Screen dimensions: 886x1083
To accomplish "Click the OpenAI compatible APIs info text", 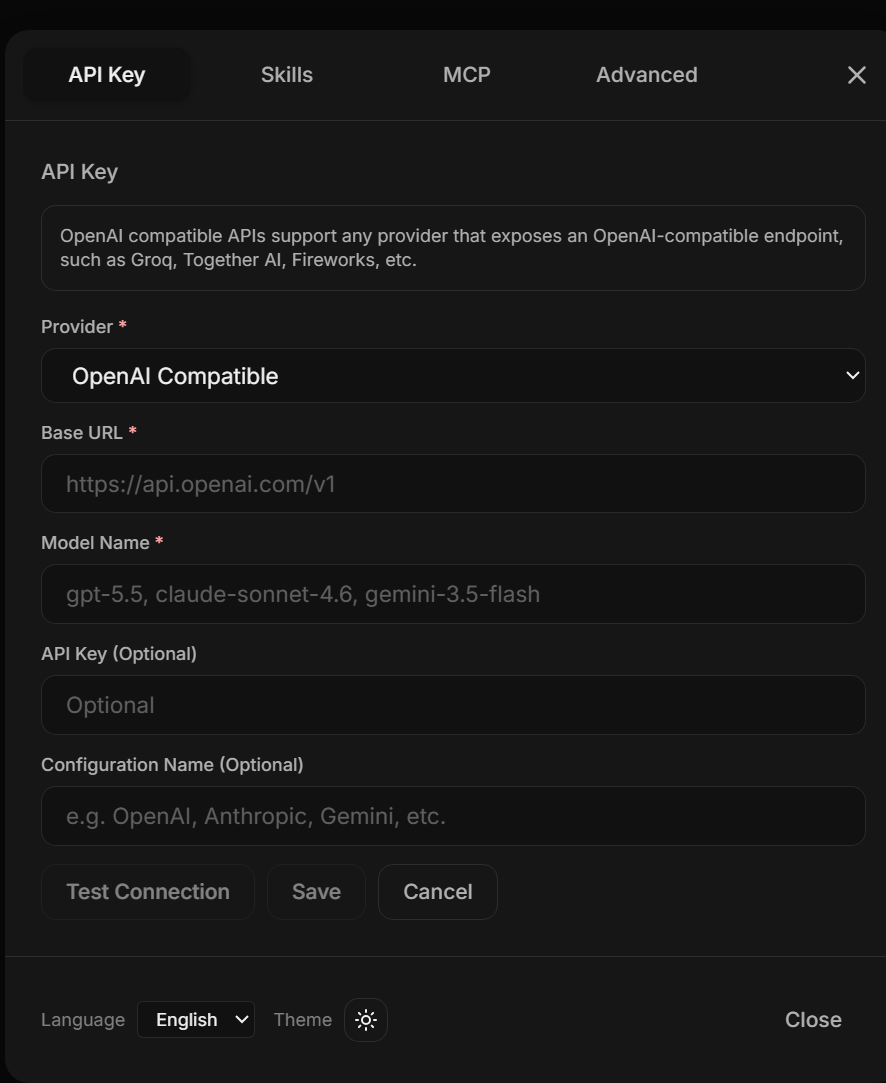I will (452, 248).
